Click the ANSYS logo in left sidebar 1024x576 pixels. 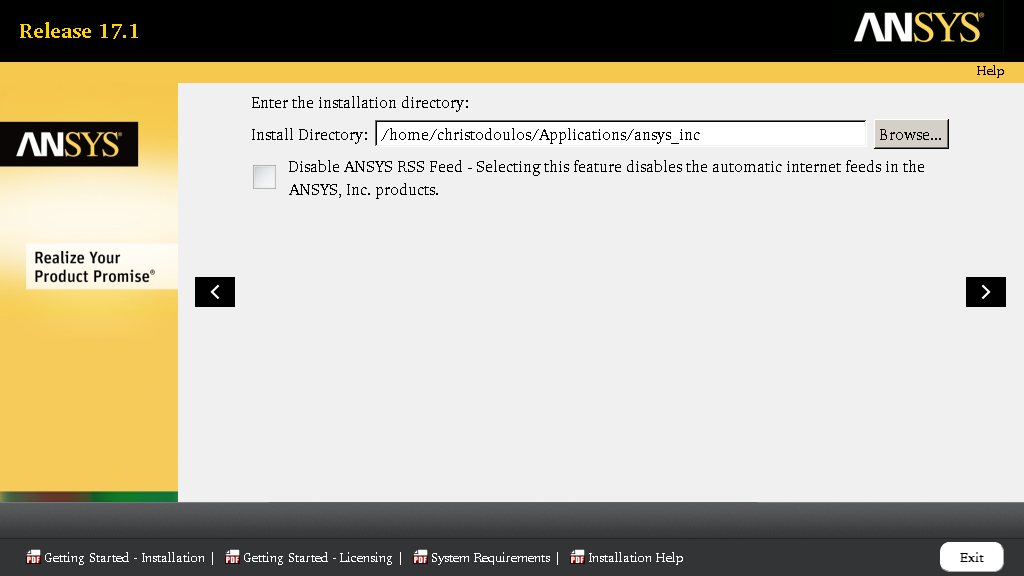tap(69, 144)
